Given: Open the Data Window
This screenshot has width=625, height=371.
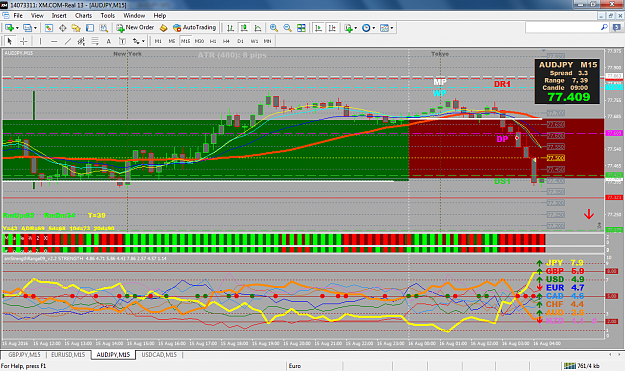Looking at the screenshot, I should click(x=63, y=27).
